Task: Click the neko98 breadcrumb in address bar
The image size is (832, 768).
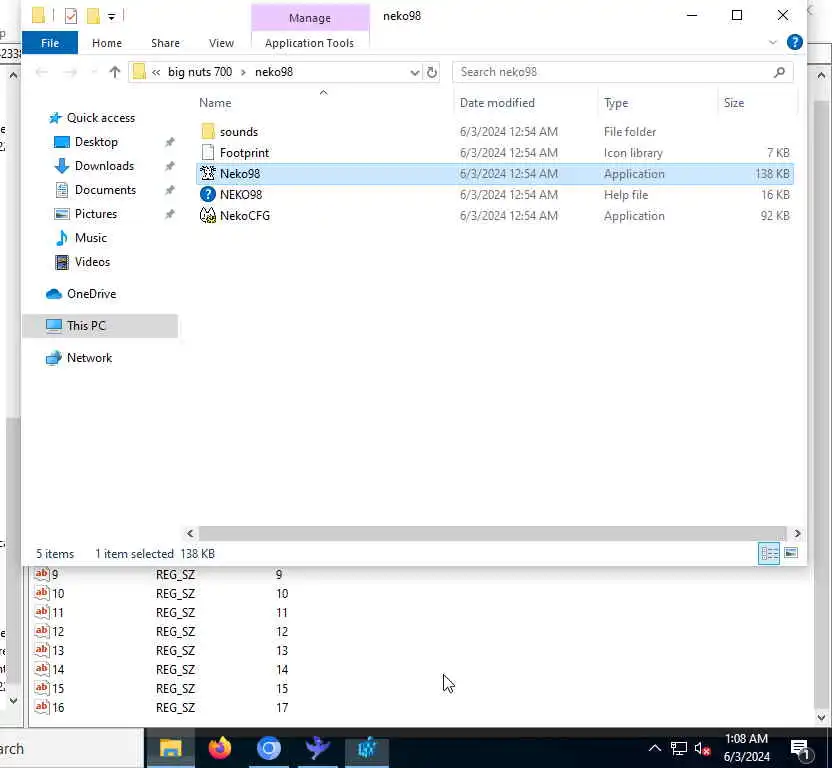Action: pos(274,72)
